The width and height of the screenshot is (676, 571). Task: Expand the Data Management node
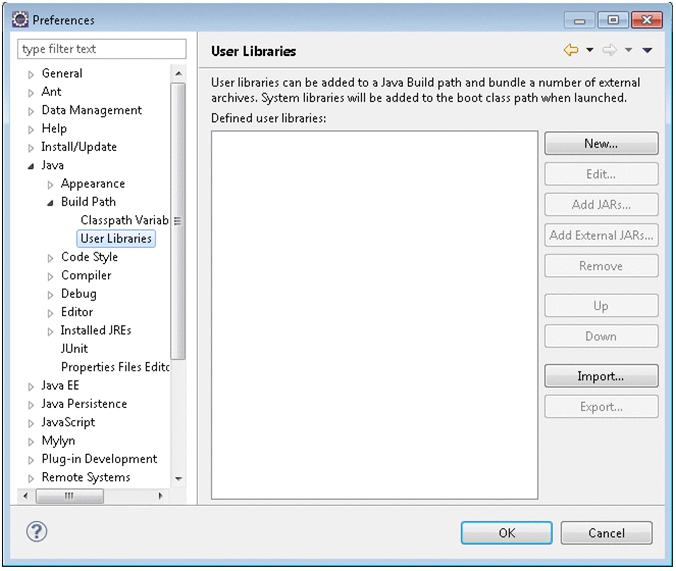click(x=31, y=111)
